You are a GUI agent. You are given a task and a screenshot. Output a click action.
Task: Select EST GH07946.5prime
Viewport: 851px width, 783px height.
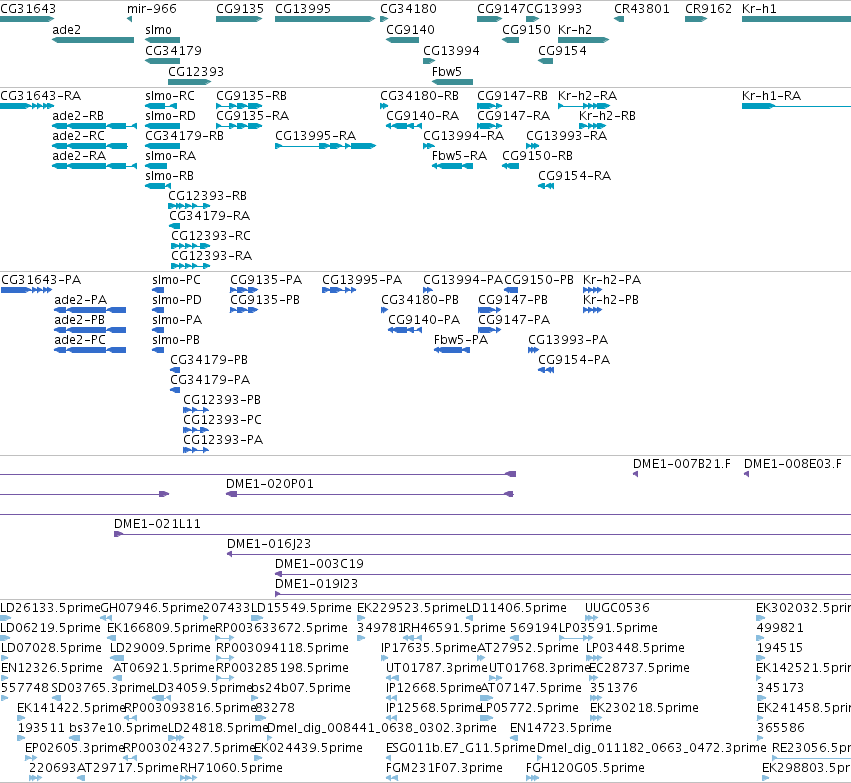(106, 618)
